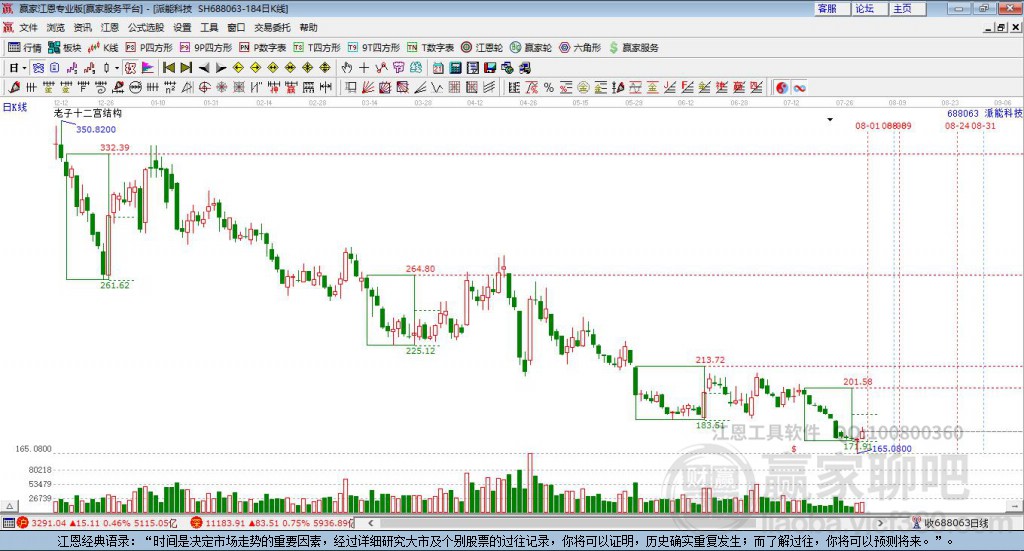Image resolution: width=1024 pixels, height=551 pixels.
Task: Click the 客服 button in title bar
Action: (x=831, y=8)
